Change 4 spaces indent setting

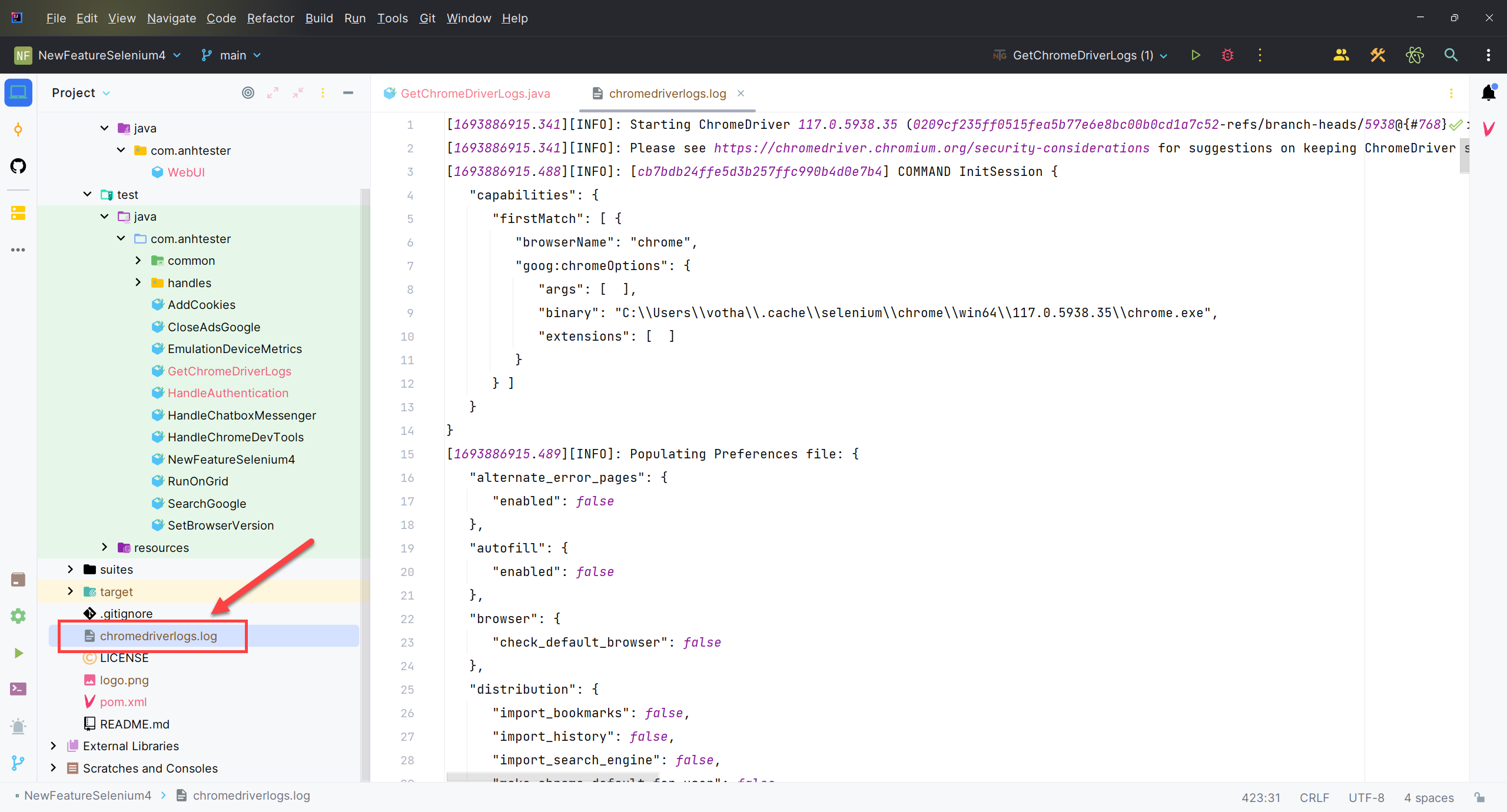1429,798
